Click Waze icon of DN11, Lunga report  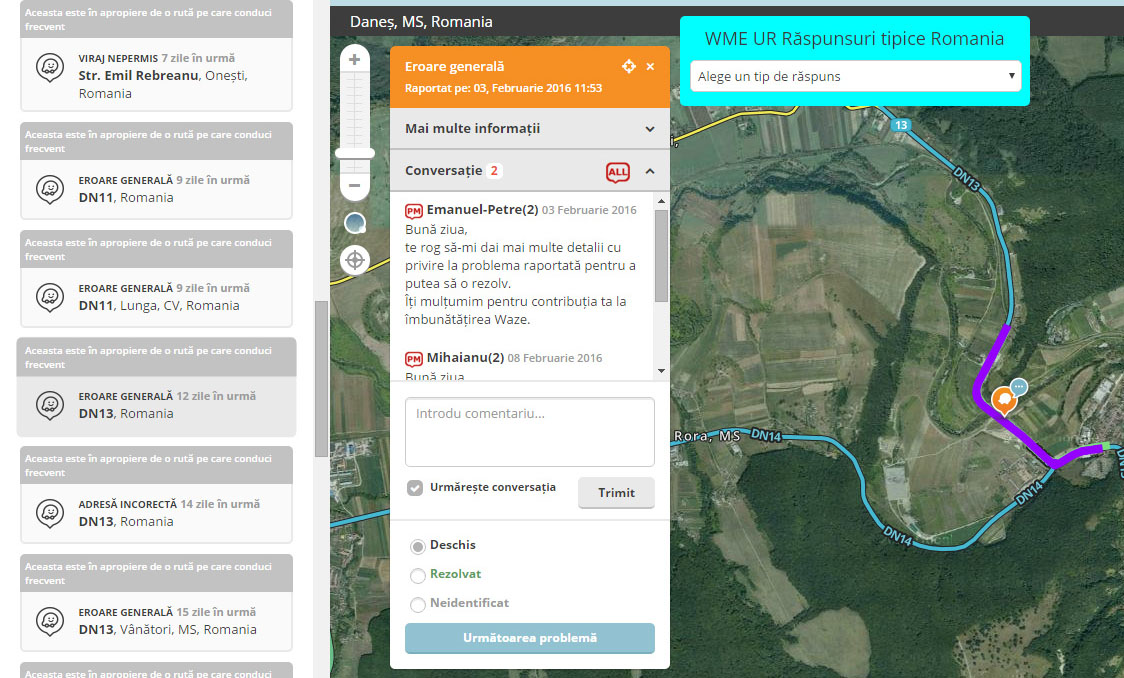[50, 297]
